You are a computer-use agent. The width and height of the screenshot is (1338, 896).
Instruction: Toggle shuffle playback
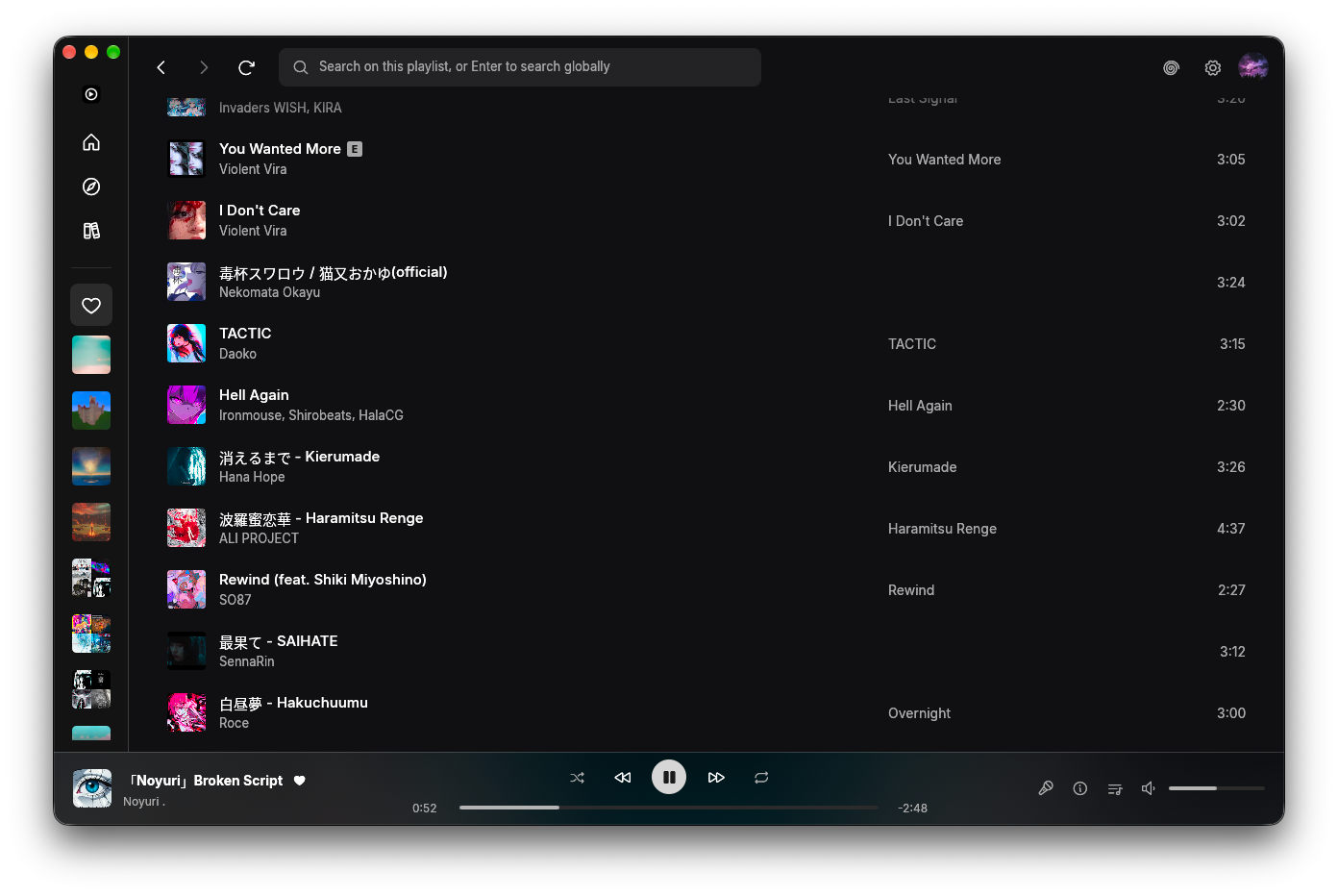pyautogui.click(x=577, y=777)
